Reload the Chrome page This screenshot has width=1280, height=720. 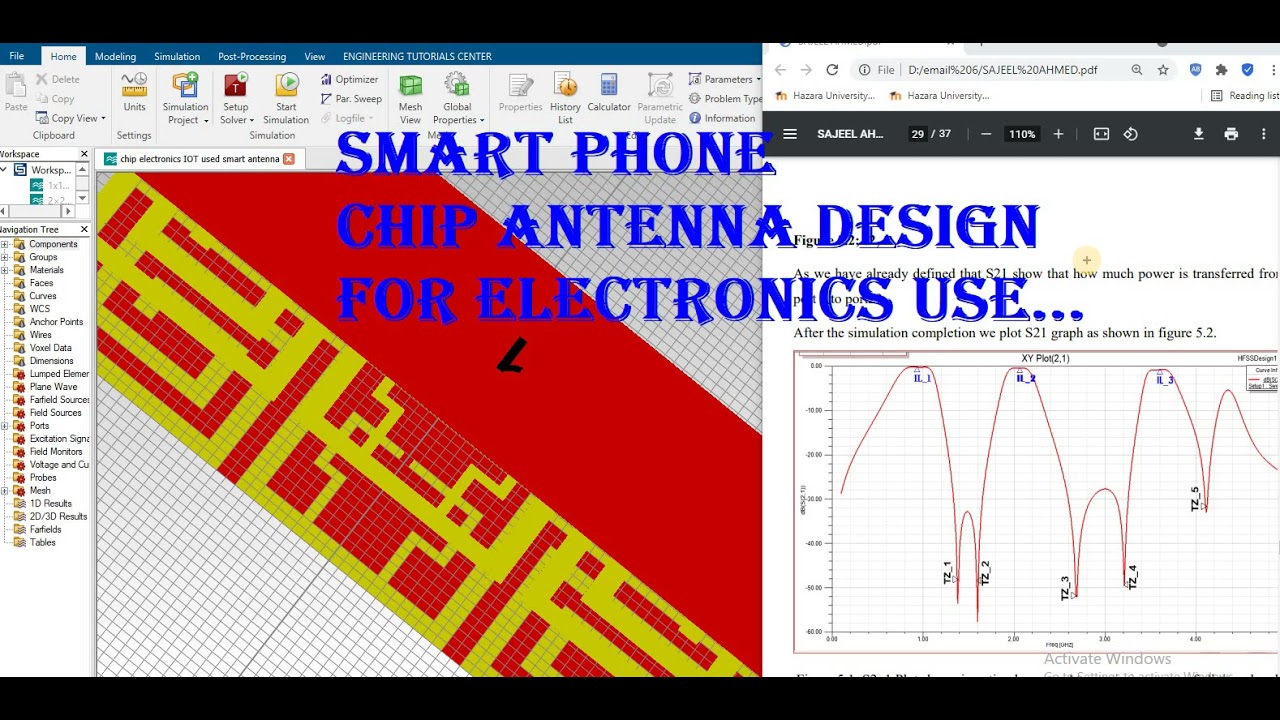(x=832, y=70)
